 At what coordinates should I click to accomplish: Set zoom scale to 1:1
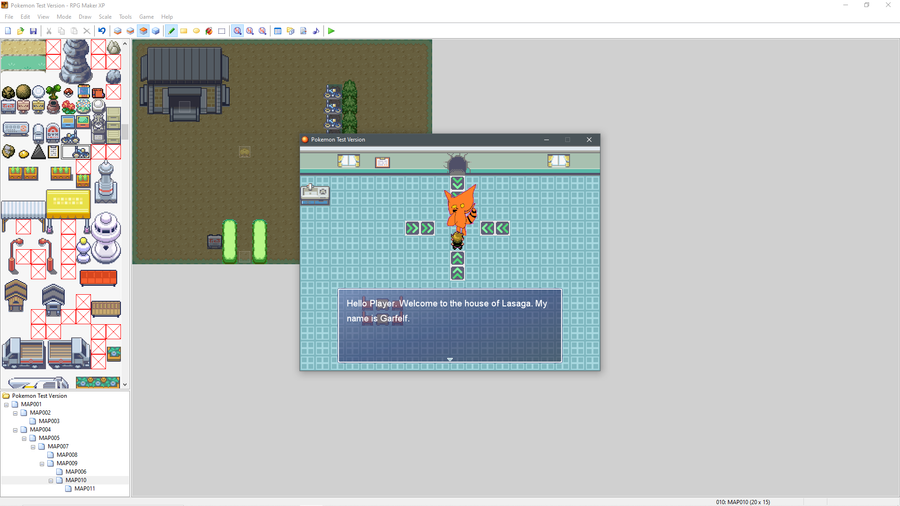[238, 31]
